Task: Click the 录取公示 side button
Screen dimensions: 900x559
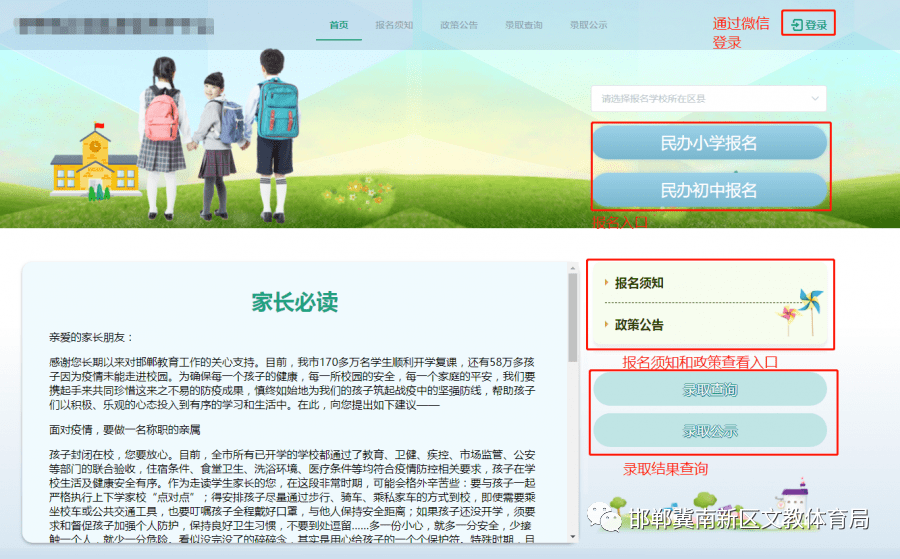Action: [x=710, y=431]
